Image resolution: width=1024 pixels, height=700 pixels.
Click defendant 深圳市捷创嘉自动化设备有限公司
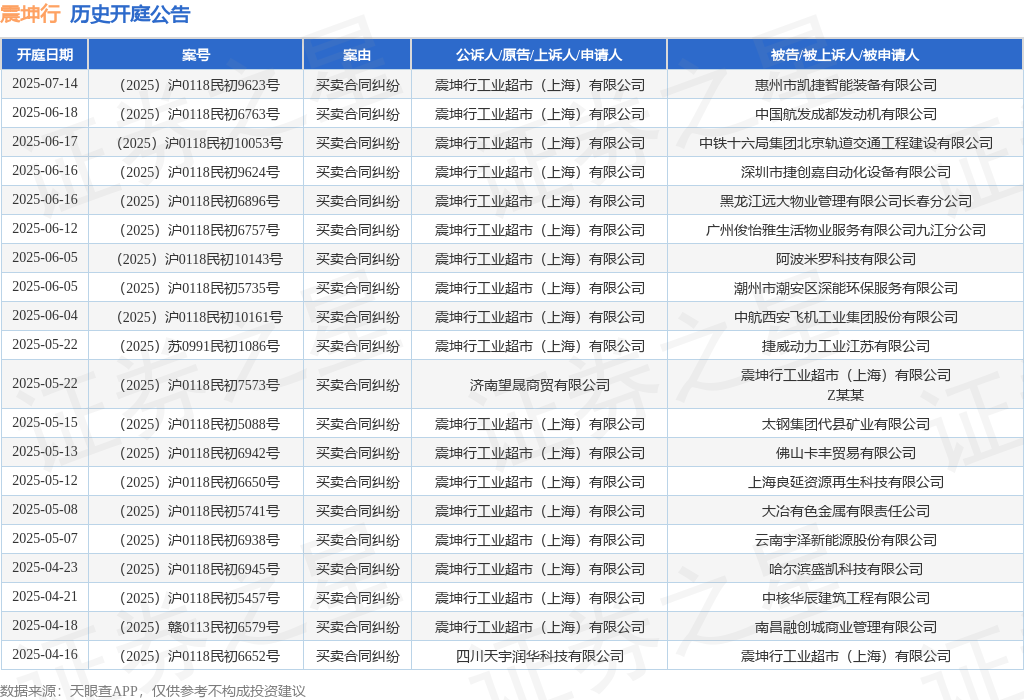coord(846,172)
